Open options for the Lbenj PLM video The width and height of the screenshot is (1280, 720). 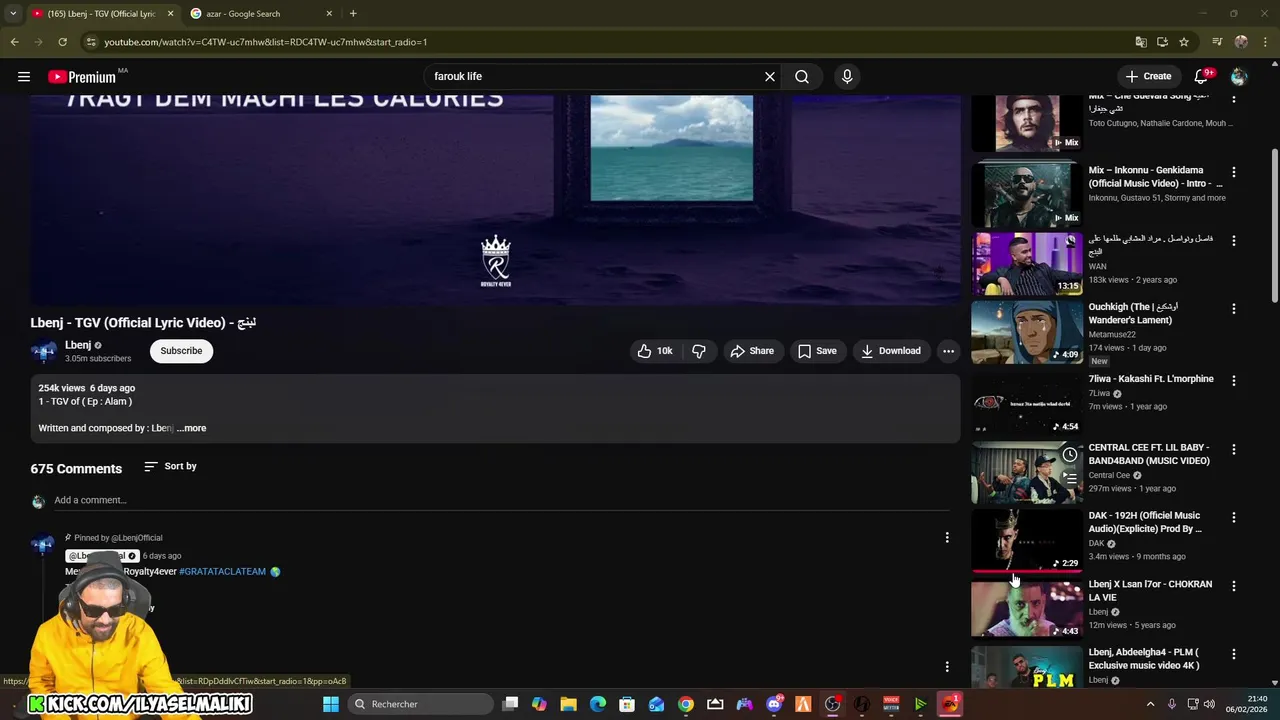click(x=1233, y=654)
